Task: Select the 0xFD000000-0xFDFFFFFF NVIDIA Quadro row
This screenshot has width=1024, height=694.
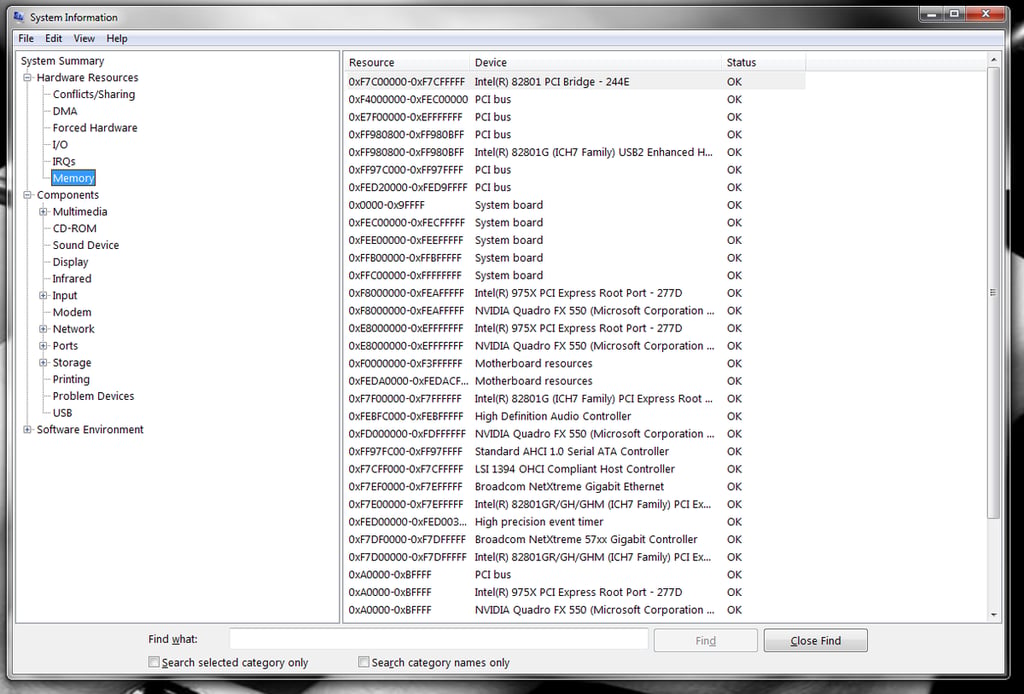Action: 575,434
